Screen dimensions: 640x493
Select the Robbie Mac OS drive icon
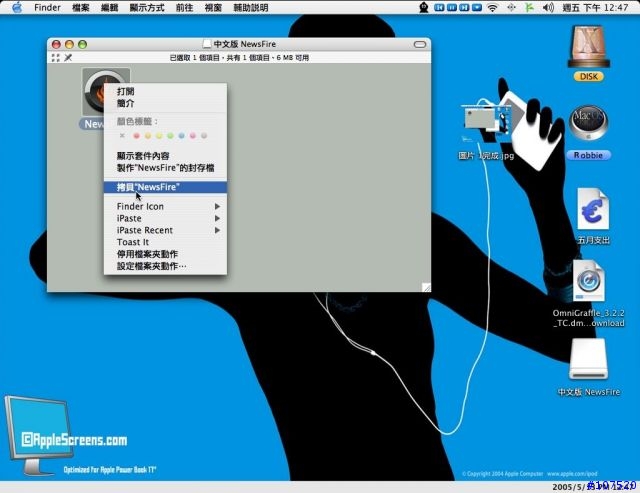pos(588,124)
